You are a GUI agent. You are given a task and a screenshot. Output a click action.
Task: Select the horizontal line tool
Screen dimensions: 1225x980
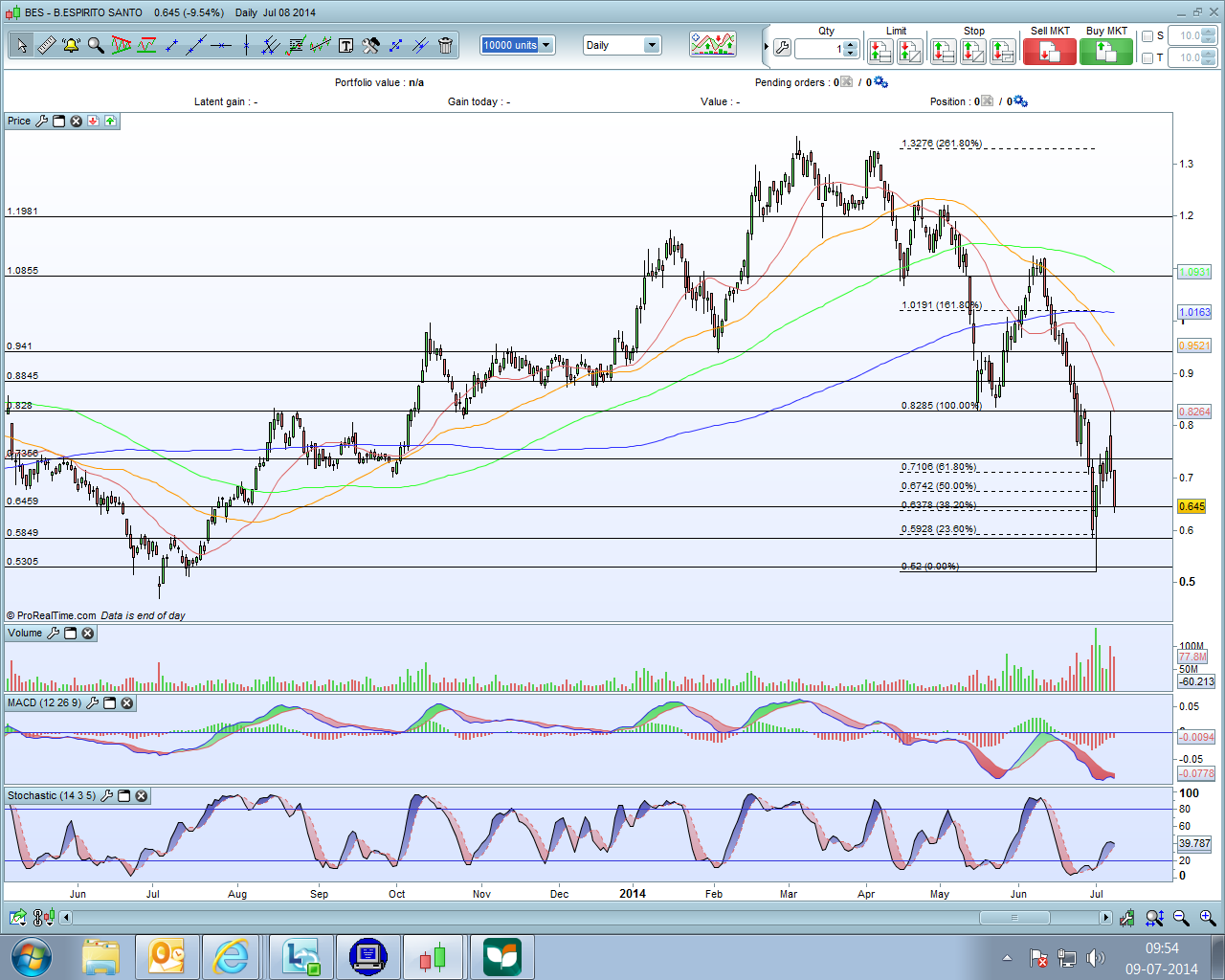(x=221, y=45)
